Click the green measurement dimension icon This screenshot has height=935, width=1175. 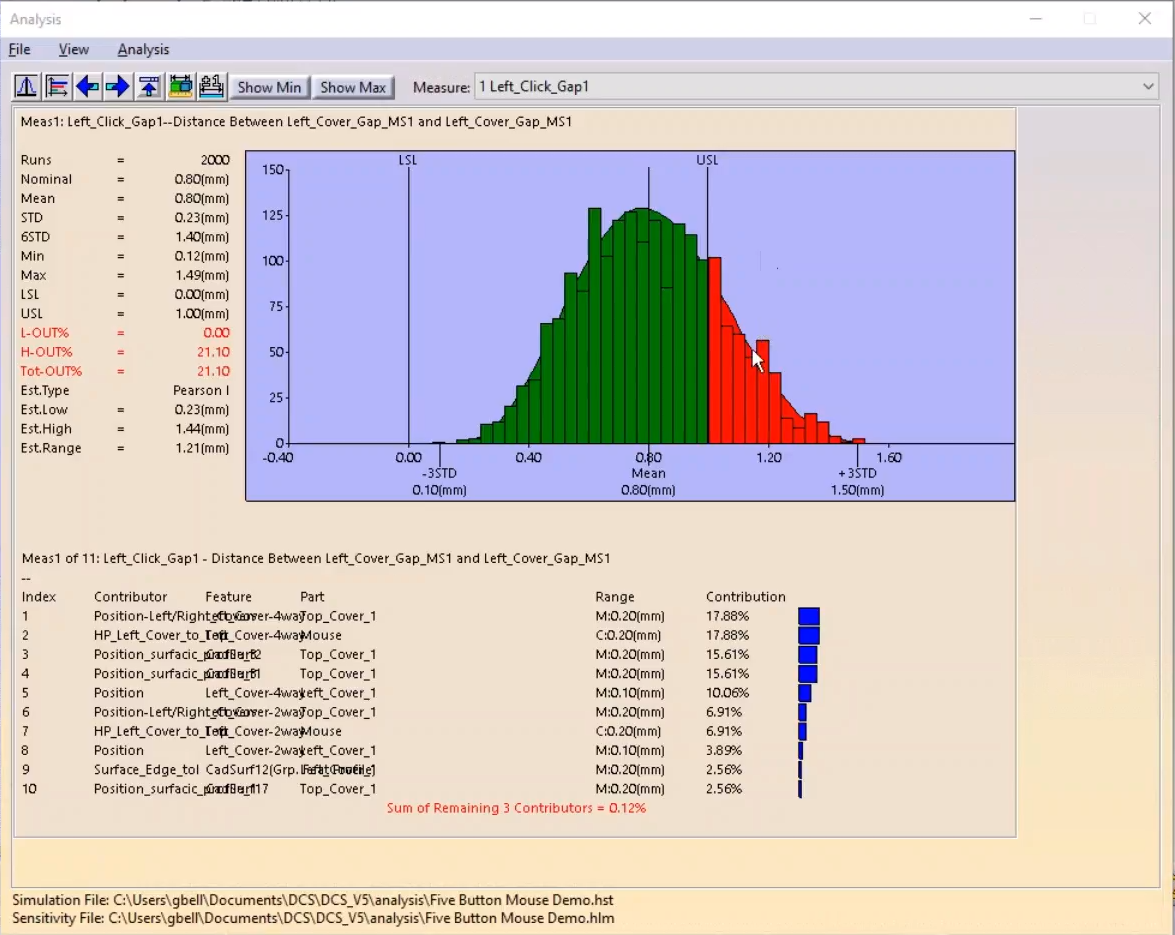click(x=180, y=87)
